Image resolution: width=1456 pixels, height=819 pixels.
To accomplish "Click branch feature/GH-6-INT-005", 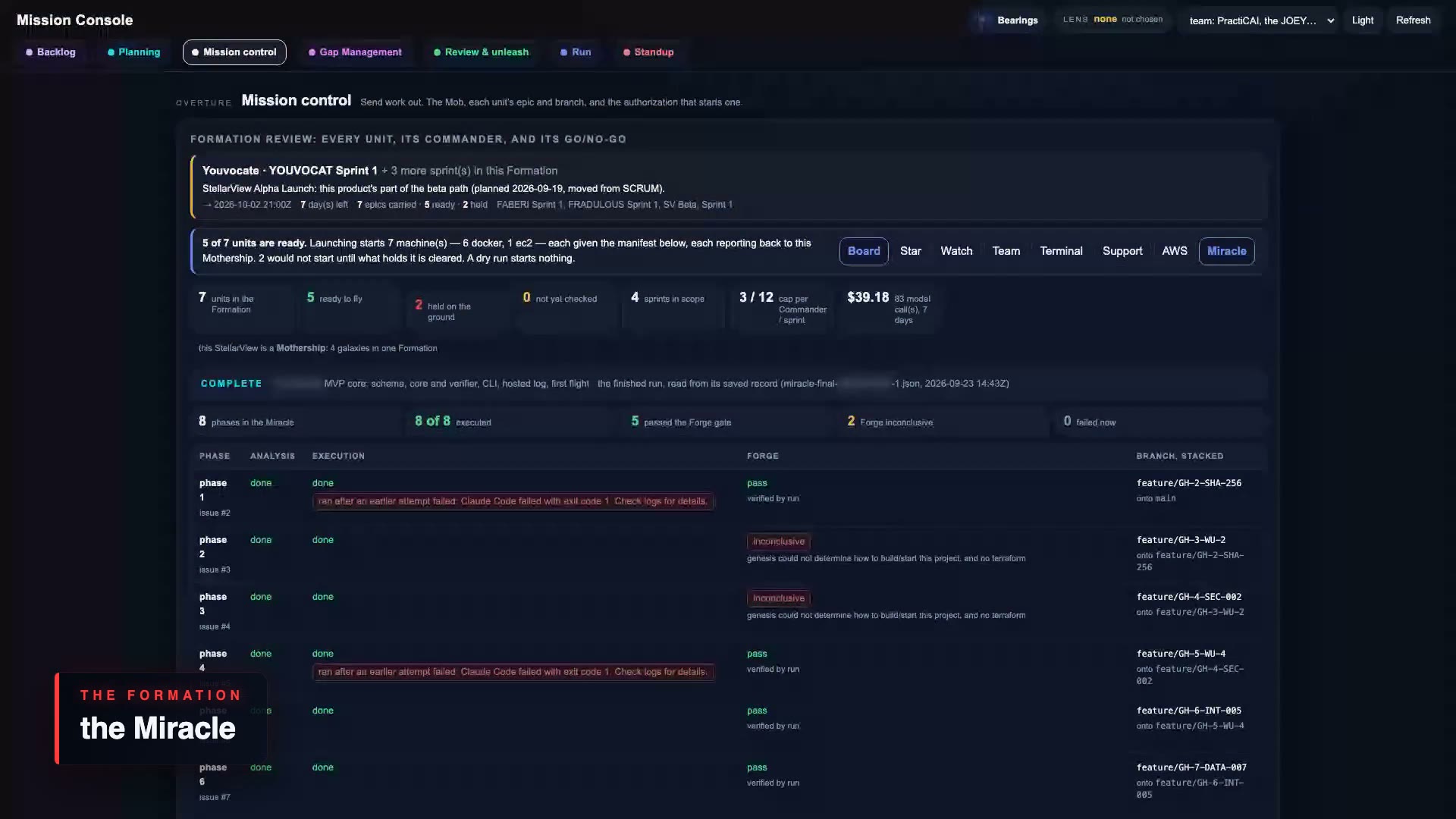I will coord(1188,711).
